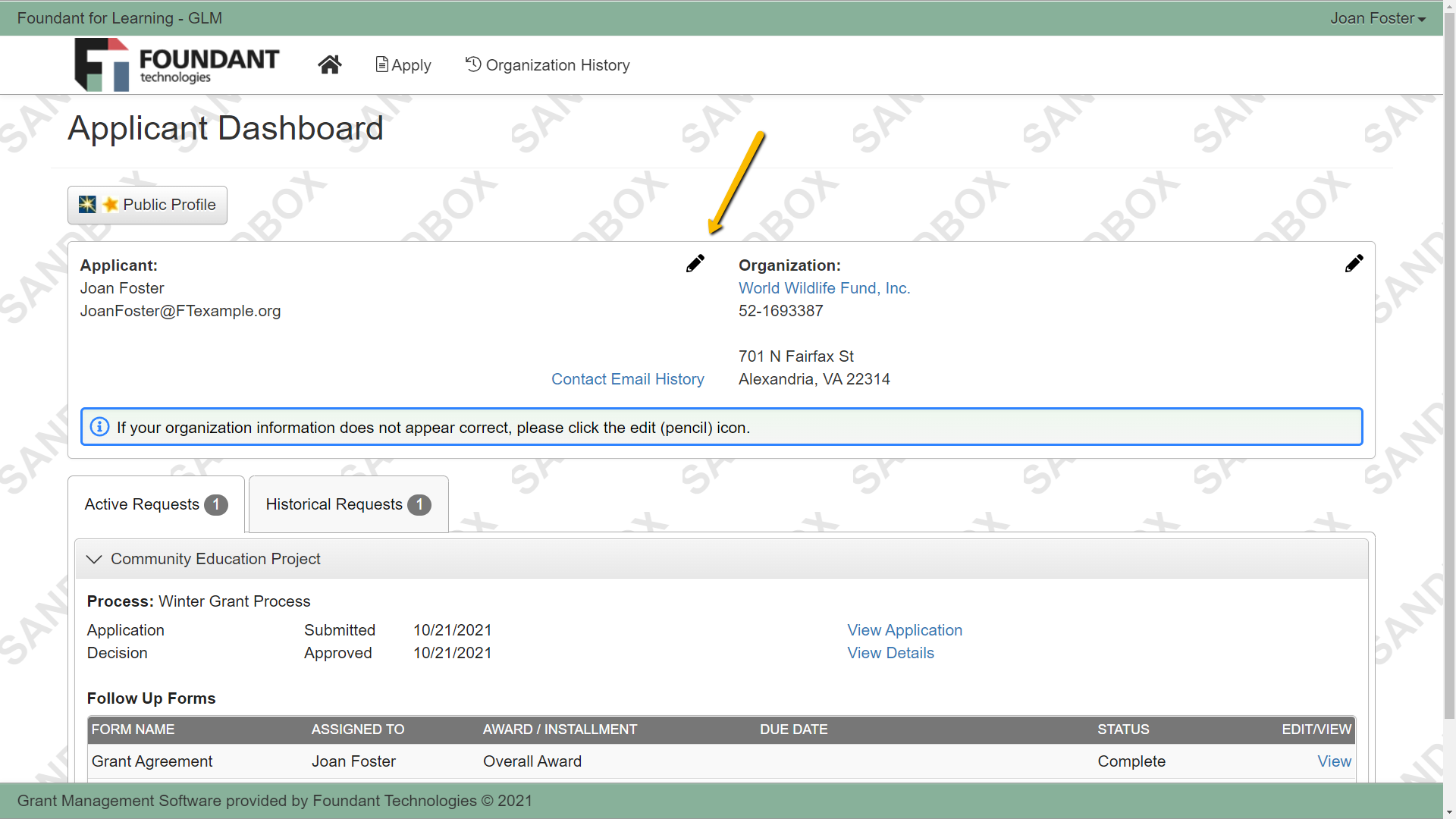
Task: Click View Application link
Action: (905, 630)
